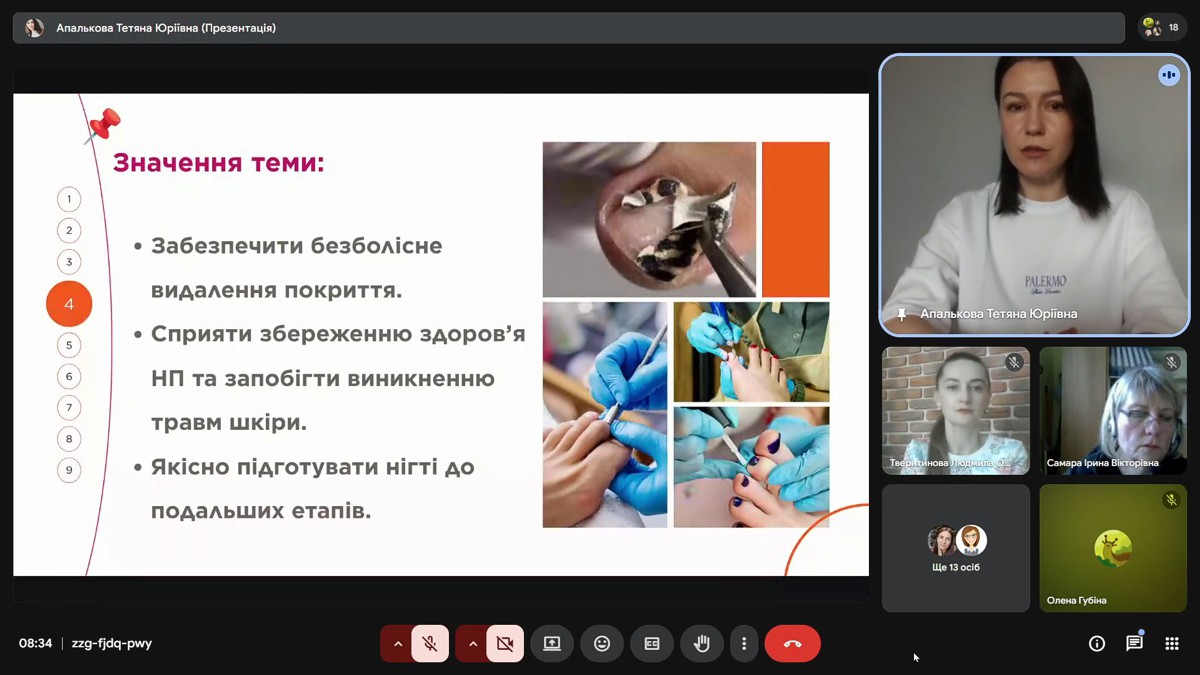Select slide number 5 in presentation
Viewport: 1200px width, 675px height.
(69, 345)
